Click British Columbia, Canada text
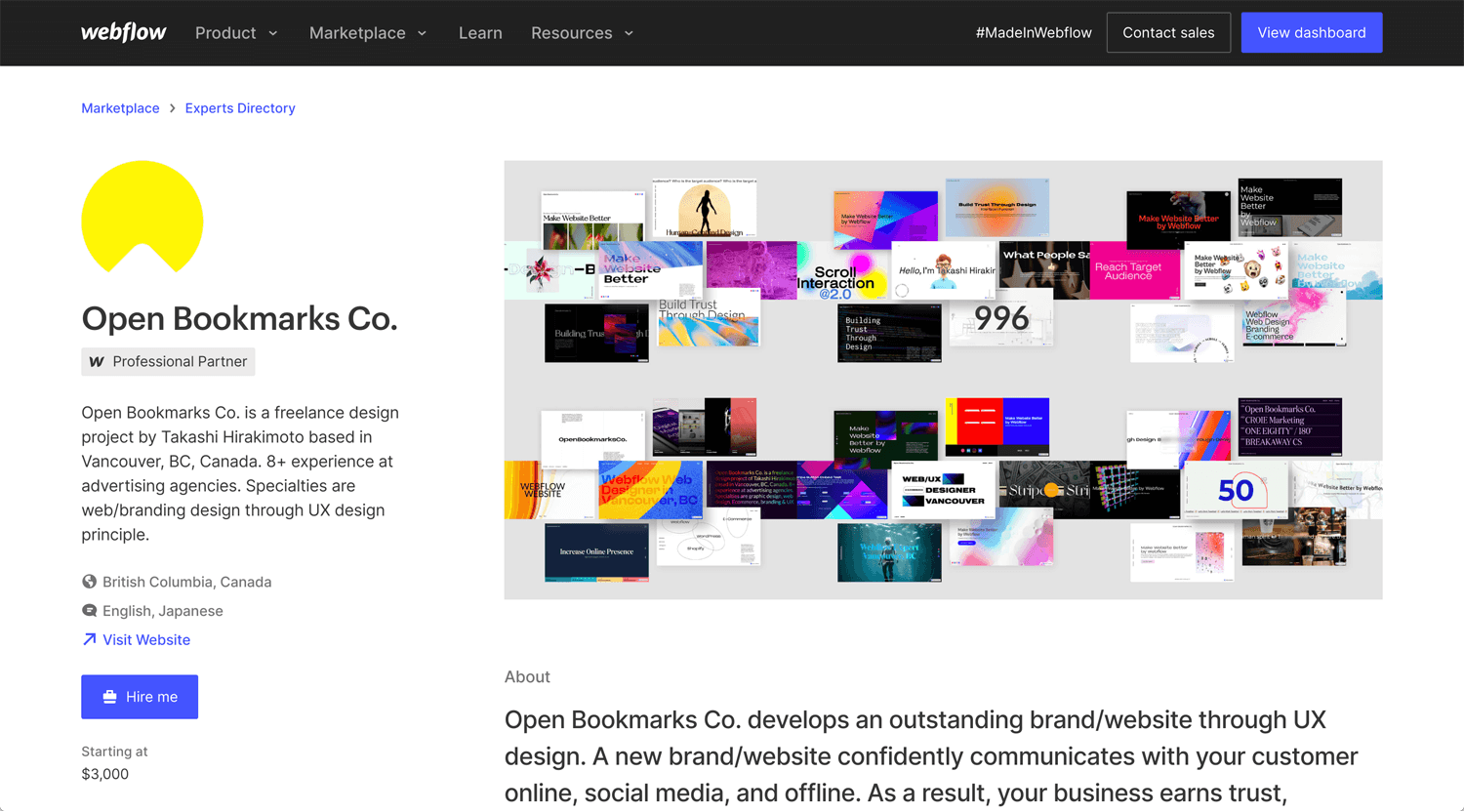The height and width of the screenshot is (812, 1464). tap(187, 582)
